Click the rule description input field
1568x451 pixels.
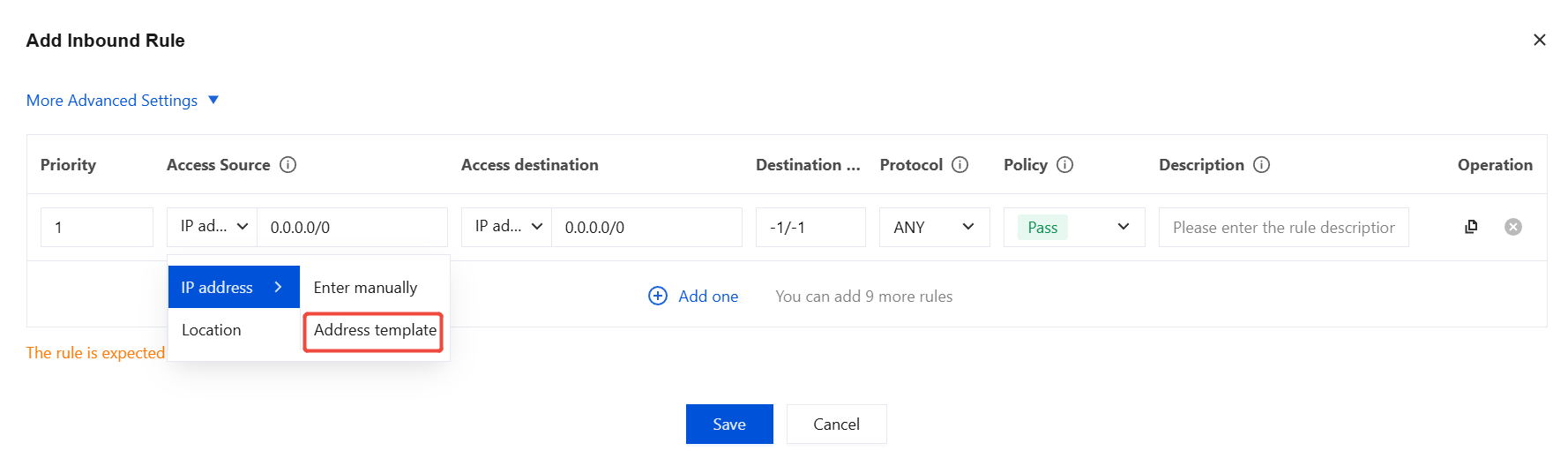[x=1283, y=227]
